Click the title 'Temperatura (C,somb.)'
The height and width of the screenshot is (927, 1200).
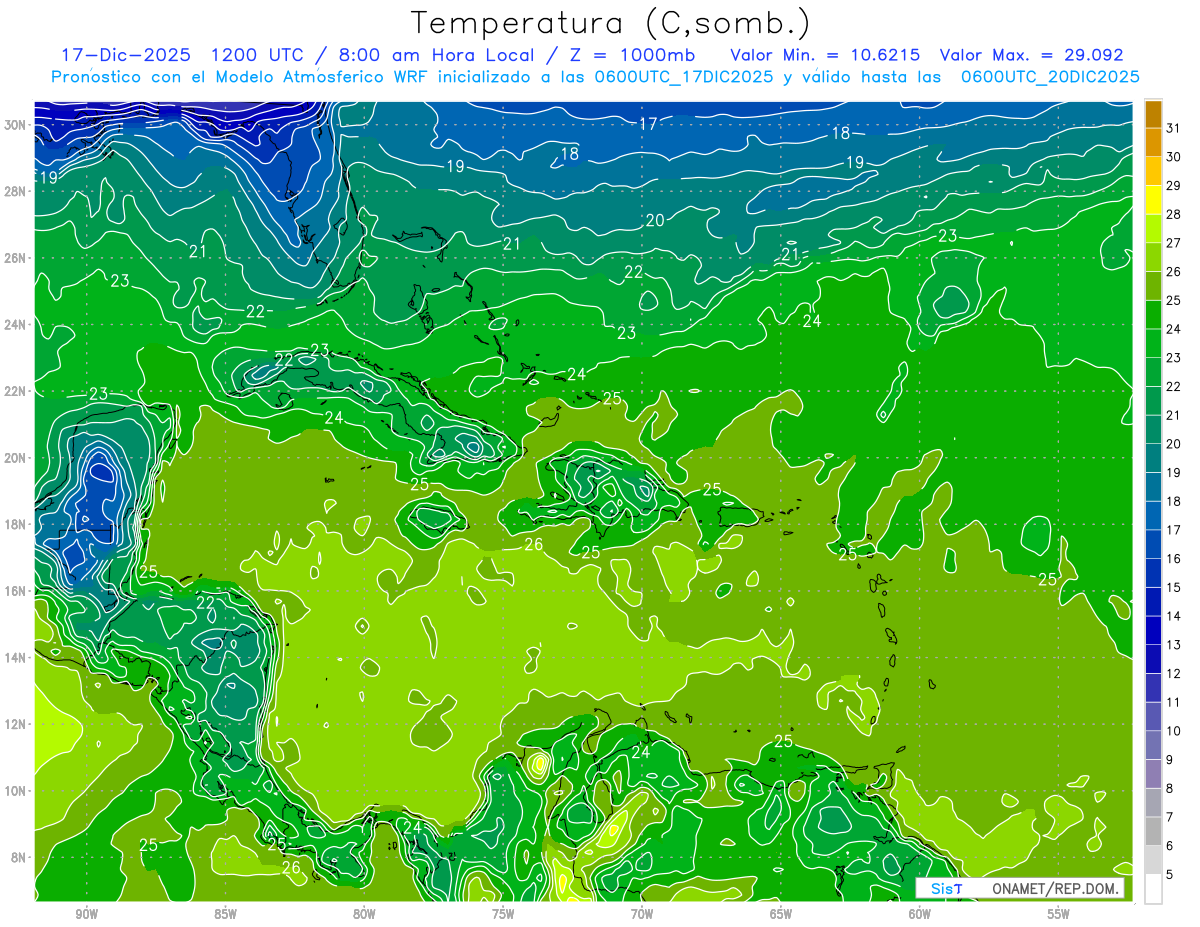[611, 24]
